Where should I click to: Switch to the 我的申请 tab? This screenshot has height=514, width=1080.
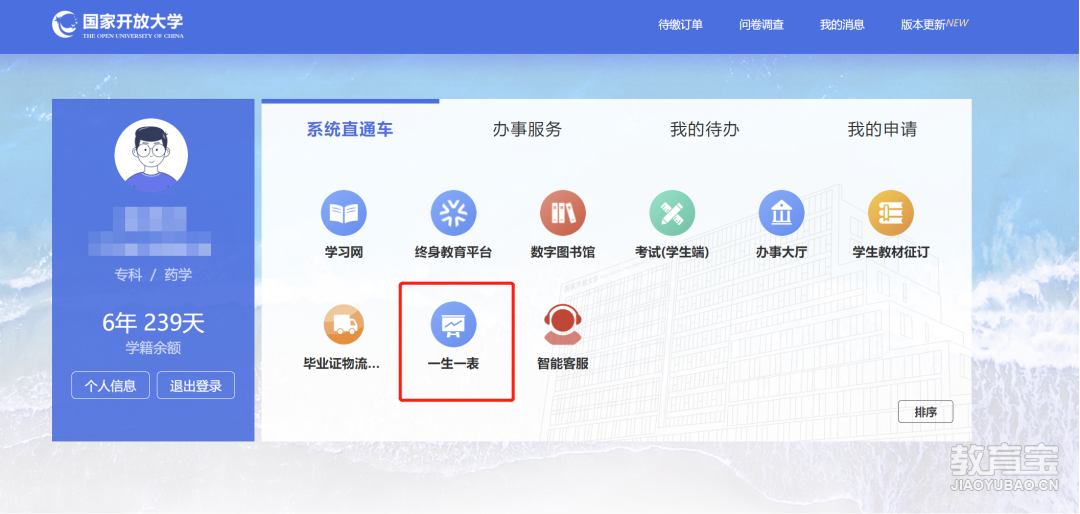[x=882, y=129]
